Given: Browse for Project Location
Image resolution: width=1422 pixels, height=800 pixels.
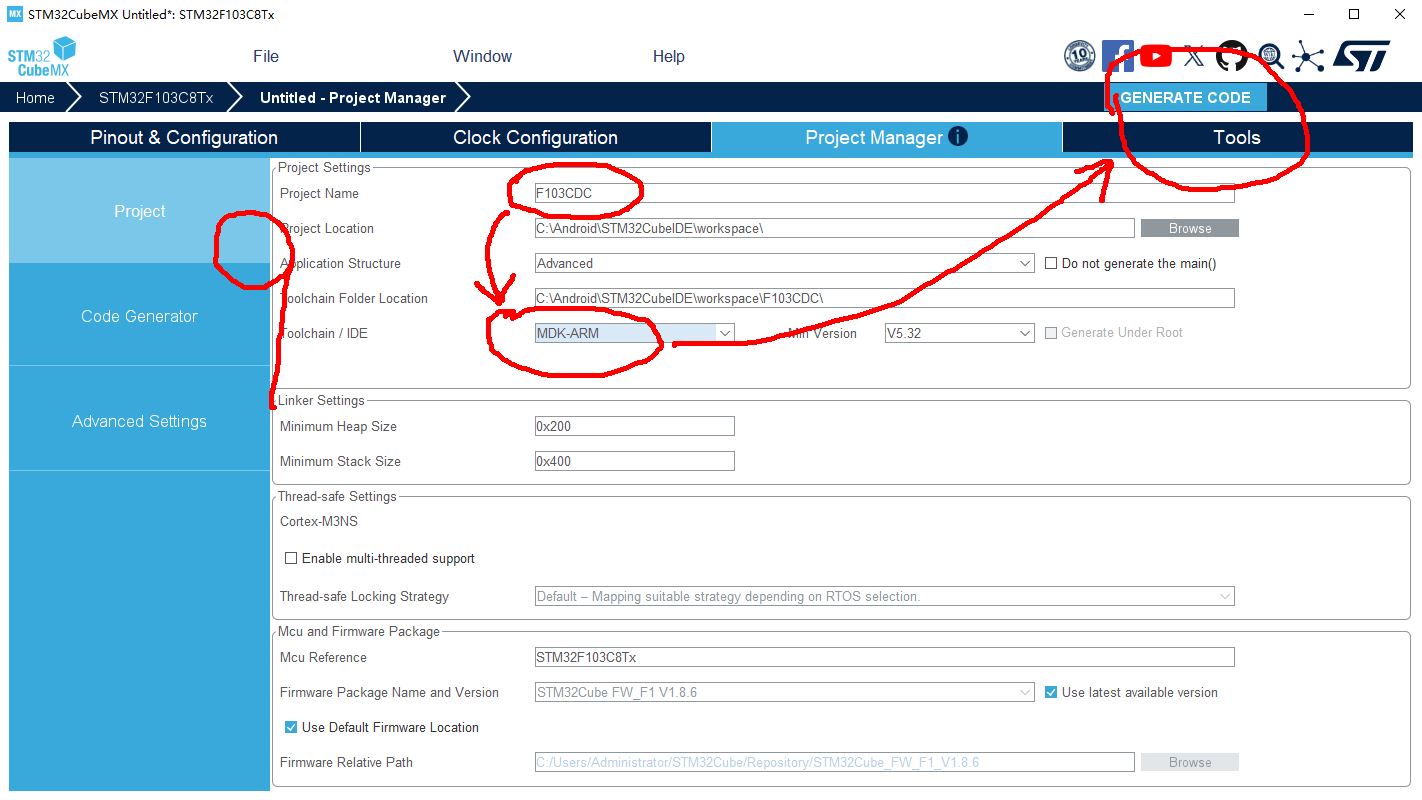Looking at the screenshot, I should [1190, 228].
